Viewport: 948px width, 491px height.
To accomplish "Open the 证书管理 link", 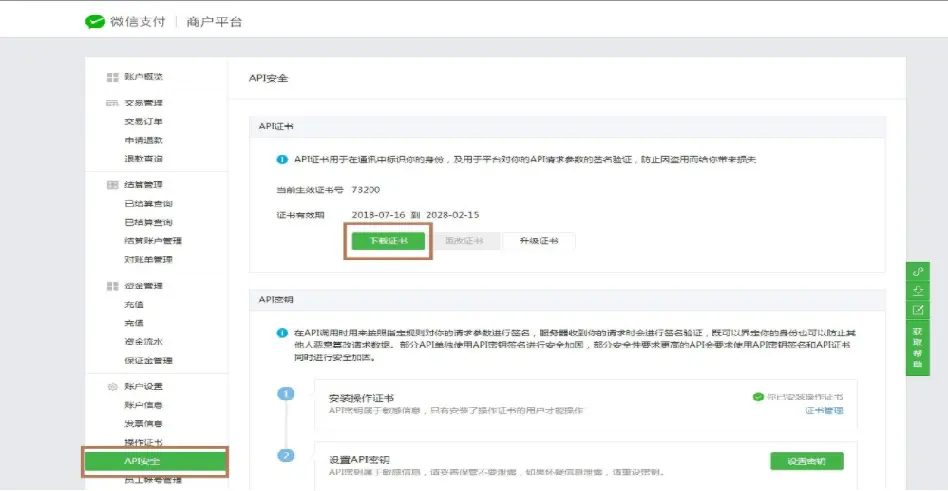I will click(825, 410).
